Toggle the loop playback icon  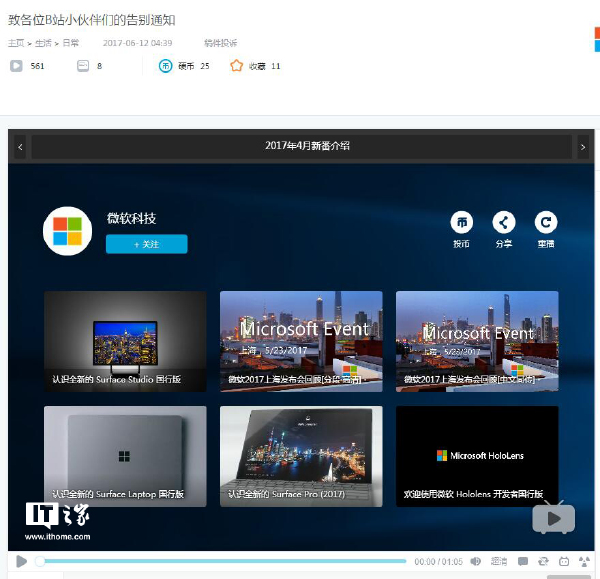pyautogui.click(x=543, y=561)
